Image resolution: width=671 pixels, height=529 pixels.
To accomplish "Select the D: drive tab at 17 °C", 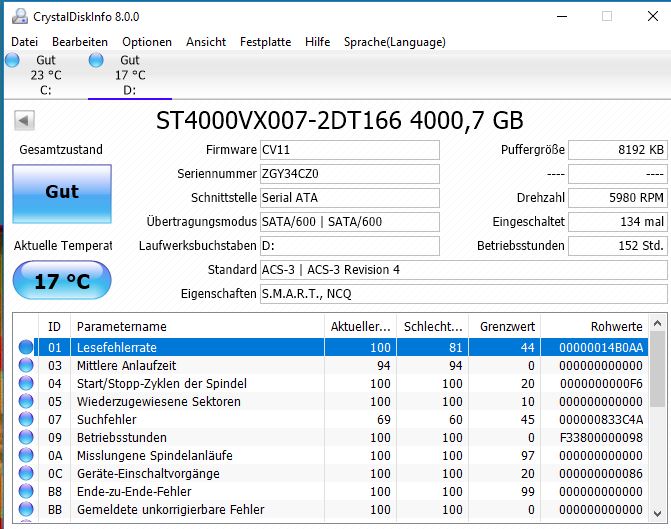I will click(x=130, y=75).
